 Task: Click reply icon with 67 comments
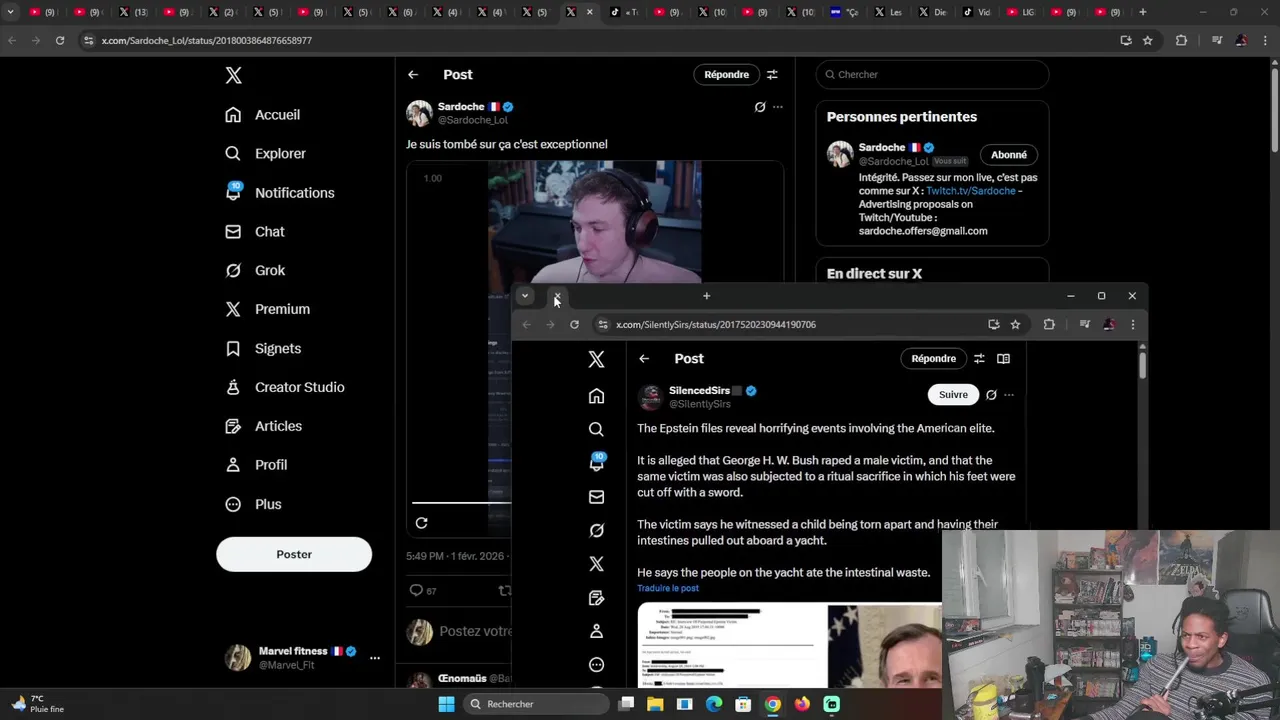coord(423,591)
